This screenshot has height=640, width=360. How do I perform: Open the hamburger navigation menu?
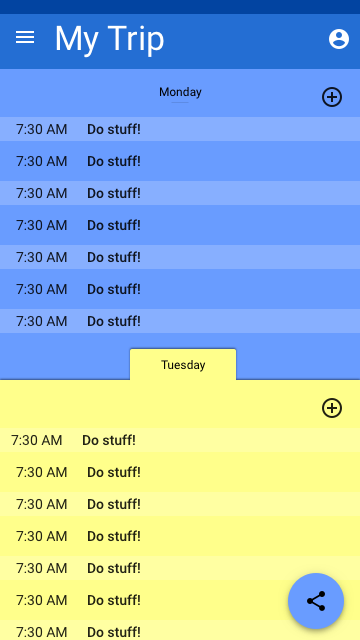(x=25, y=38)
